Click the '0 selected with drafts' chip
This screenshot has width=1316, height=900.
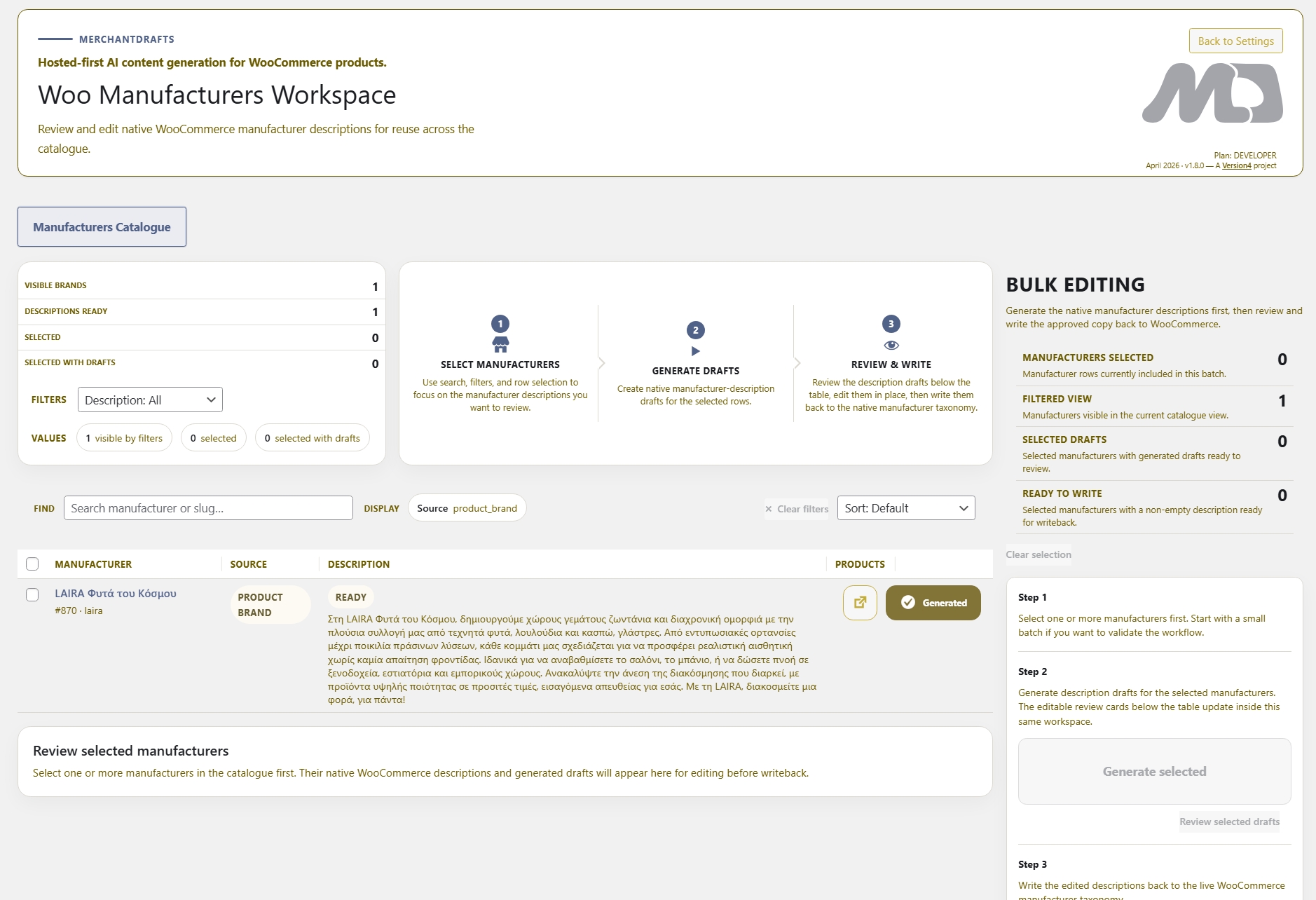click(x=312, y=438)
